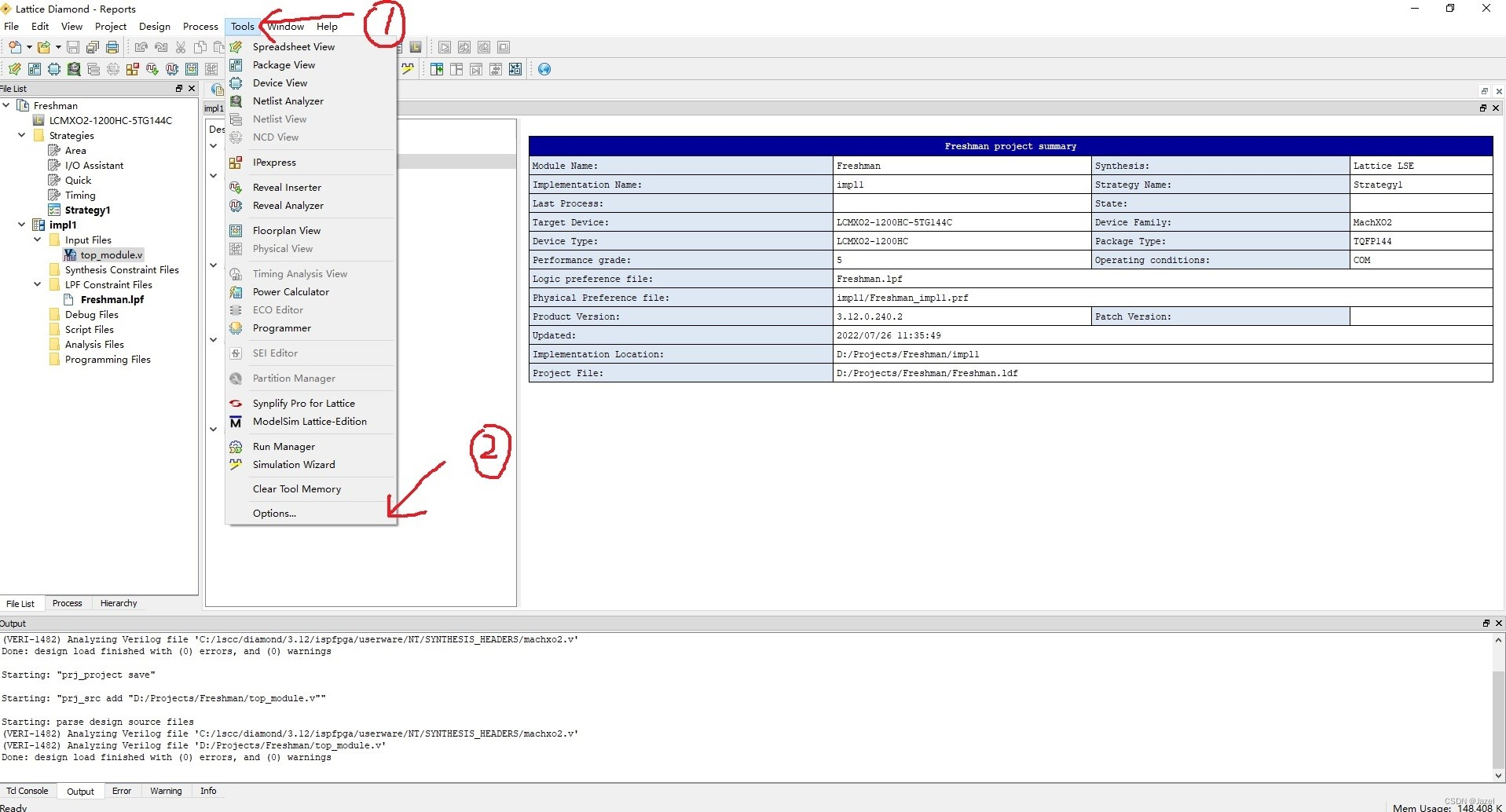The image size is (1506, 812).
Task: Open Device View from the toolbar icon
Action: 54,69
